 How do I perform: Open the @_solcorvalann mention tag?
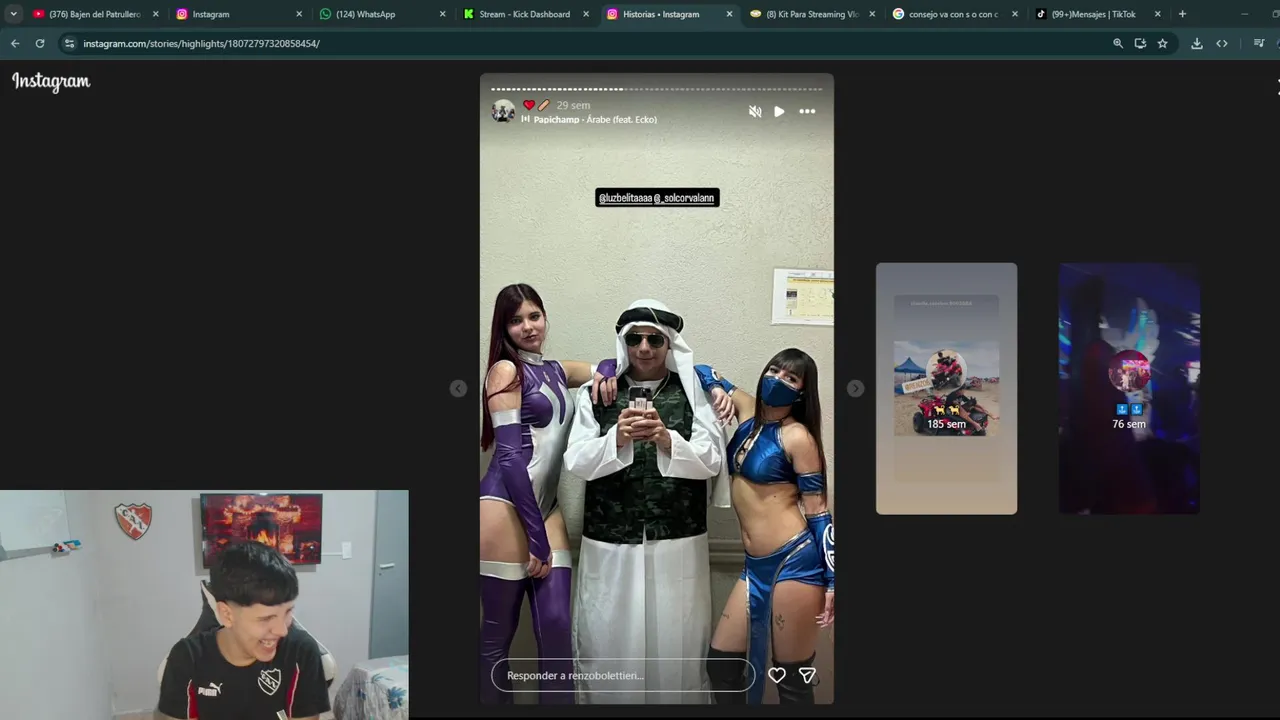click(x=684, y=198)
